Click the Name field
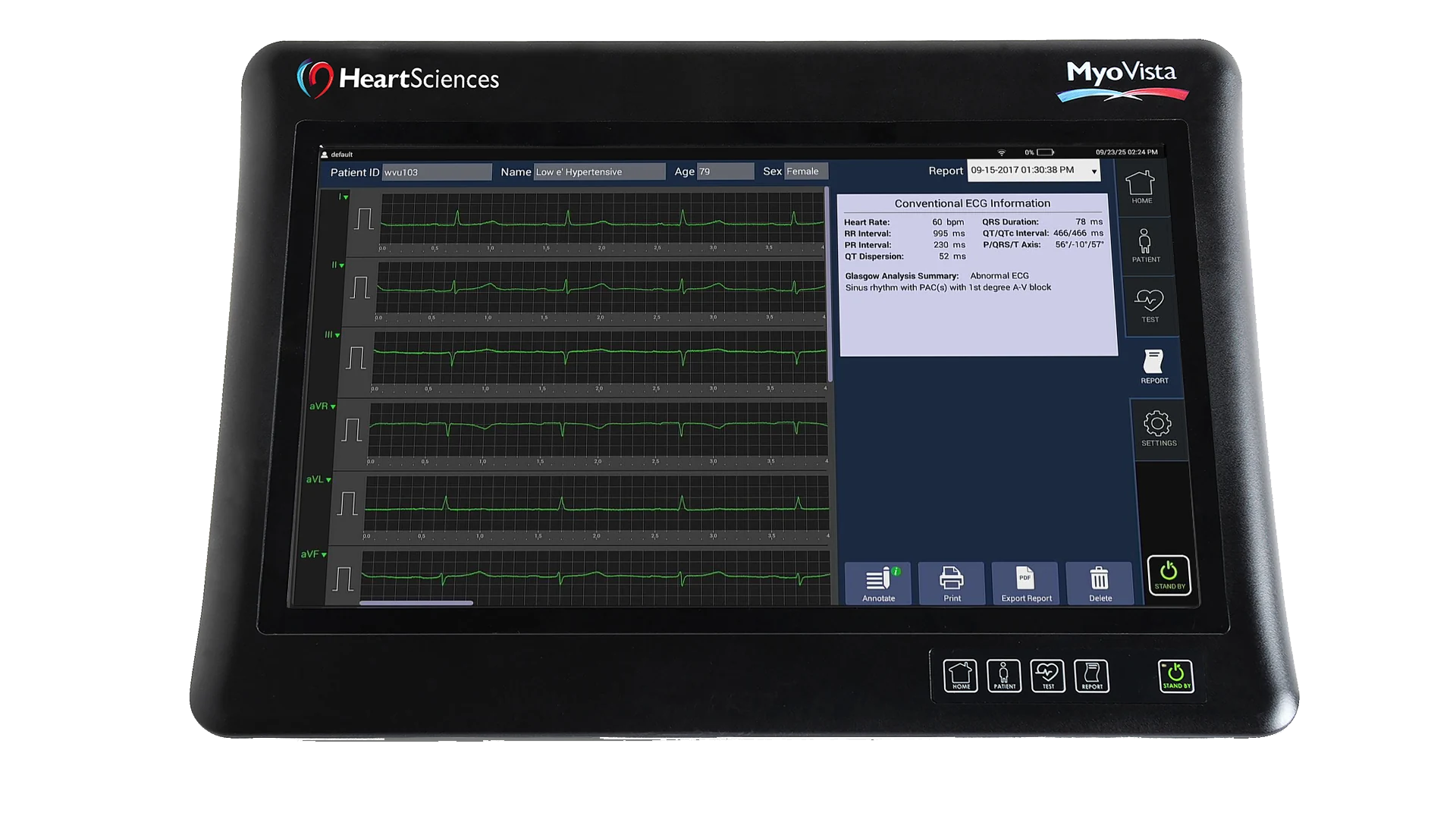 pyautogui.click(x=599, y=172)
